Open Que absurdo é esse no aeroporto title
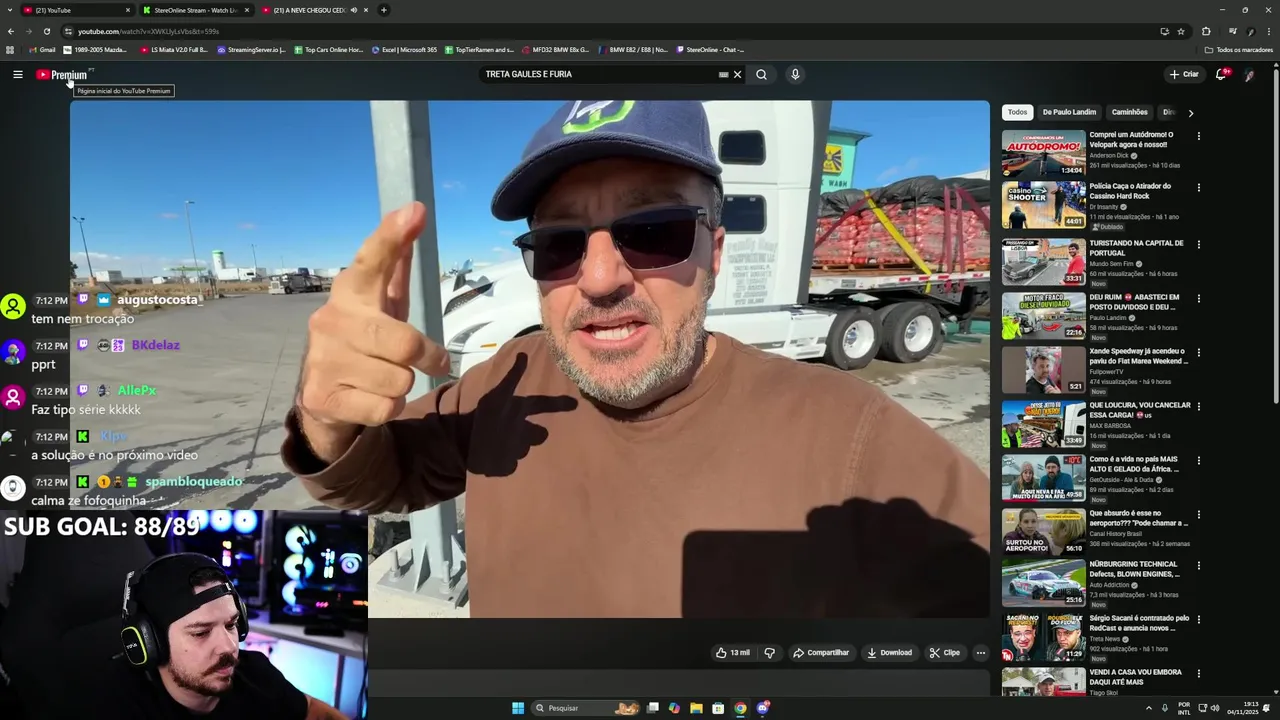This screenshot has width=1280, height=720. pos(1138,518)
